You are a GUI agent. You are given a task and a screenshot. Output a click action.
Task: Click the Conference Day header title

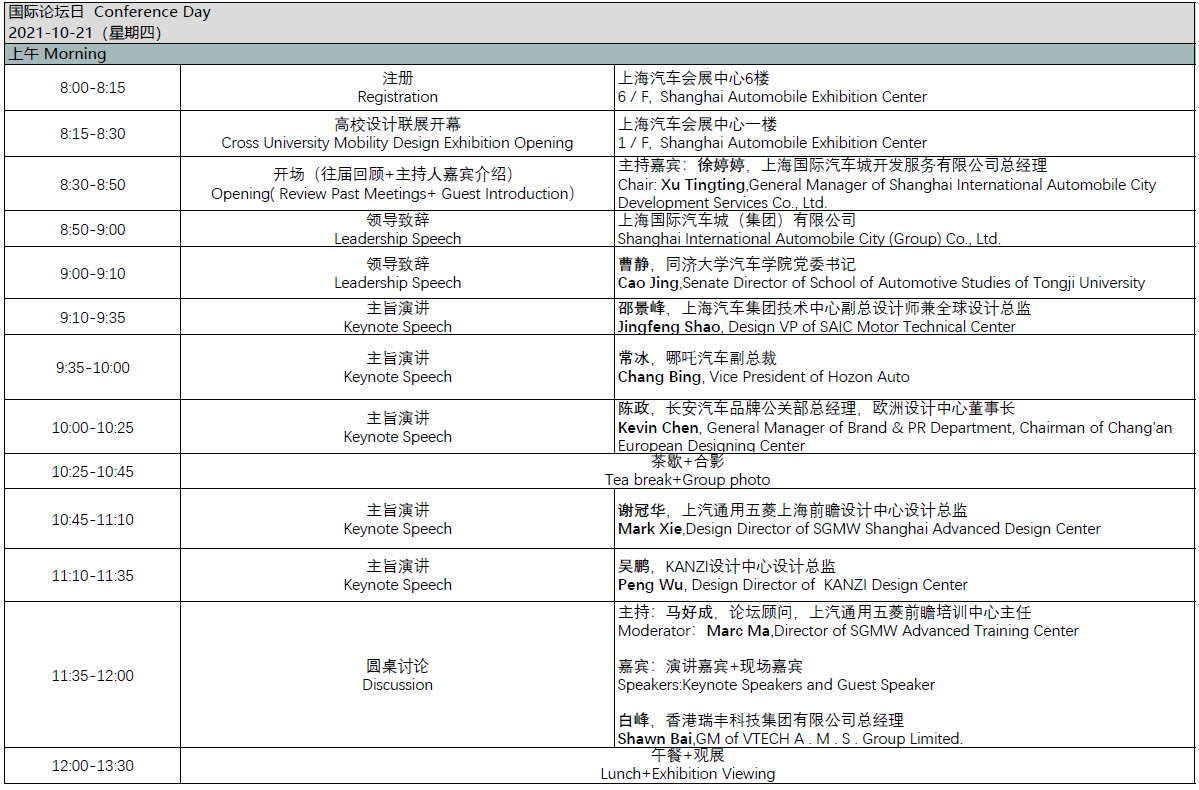tap(110, 13)
